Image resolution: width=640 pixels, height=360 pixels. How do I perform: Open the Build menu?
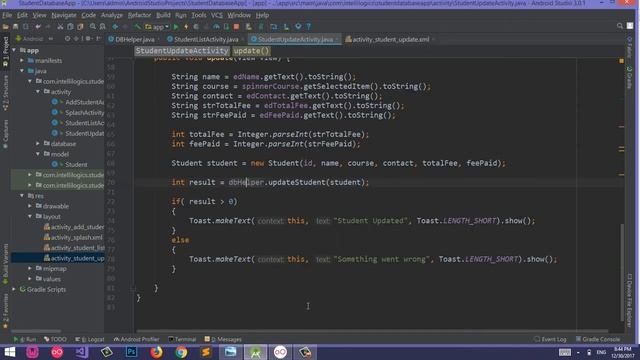point(163,16)
